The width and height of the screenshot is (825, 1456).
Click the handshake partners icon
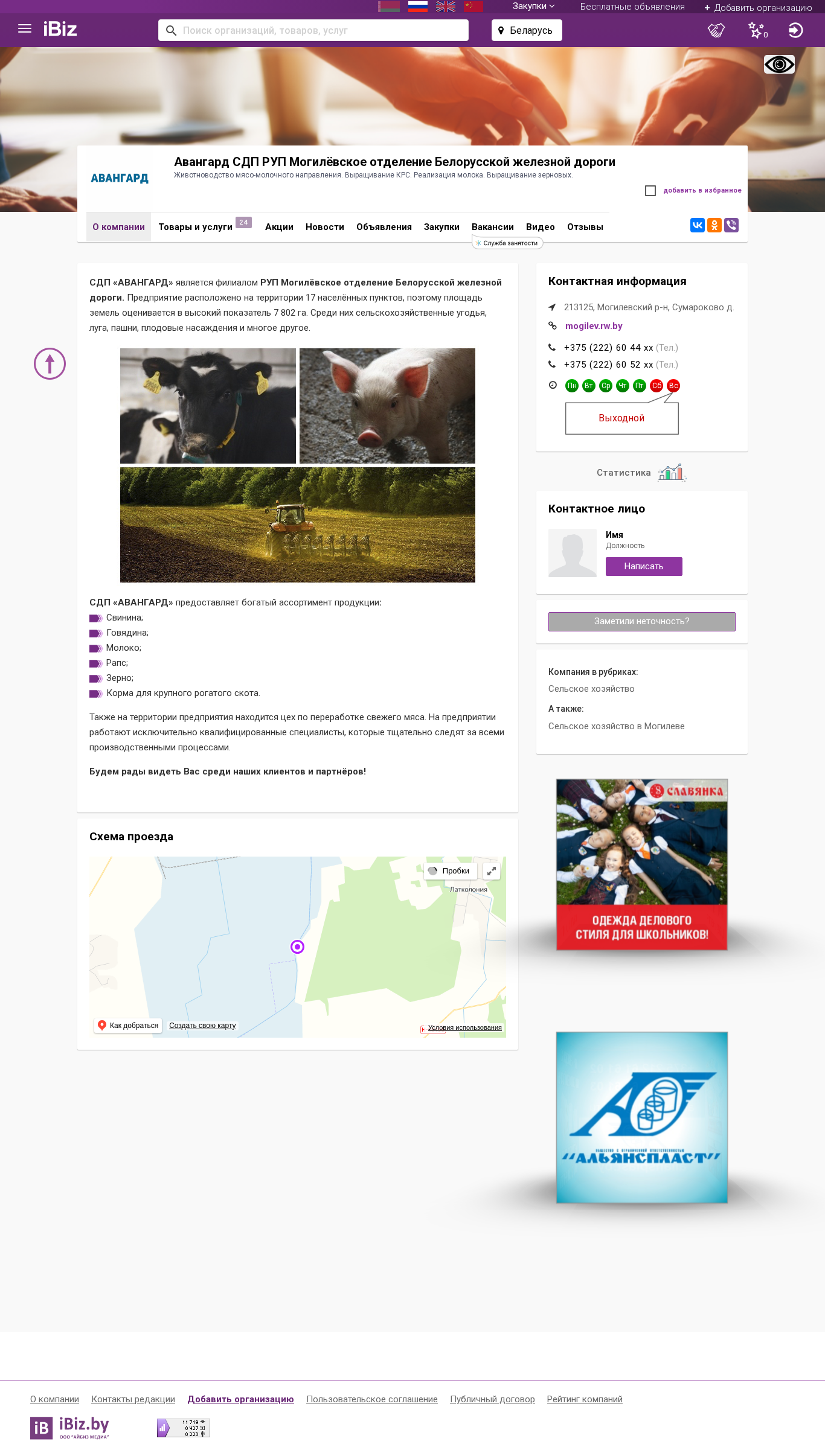(716, 30)
